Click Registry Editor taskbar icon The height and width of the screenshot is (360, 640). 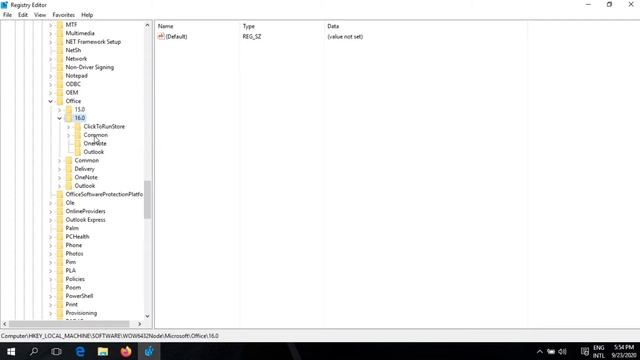tap(149, 351)
